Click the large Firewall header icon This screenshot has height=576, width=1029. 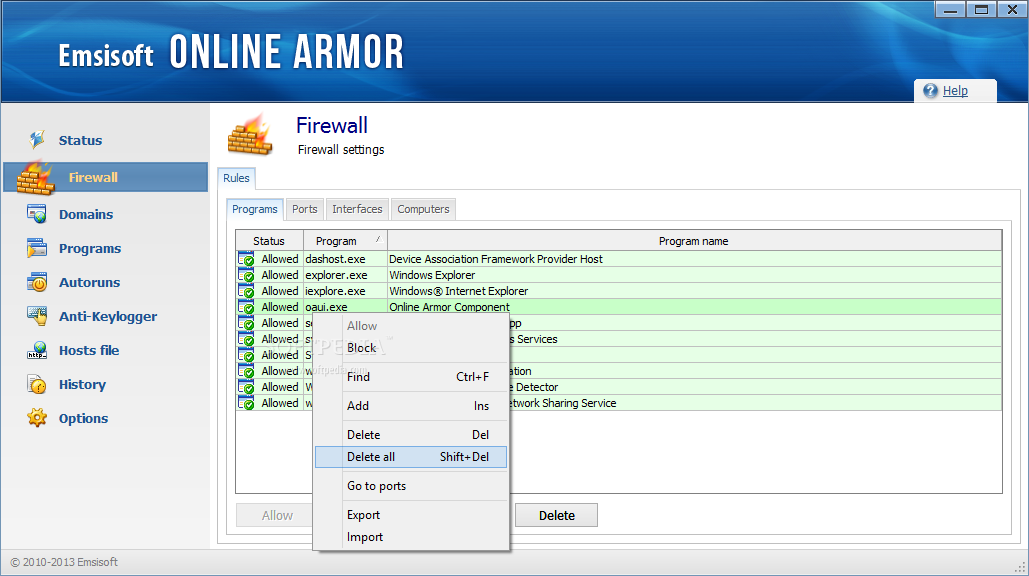click(250, 134)
